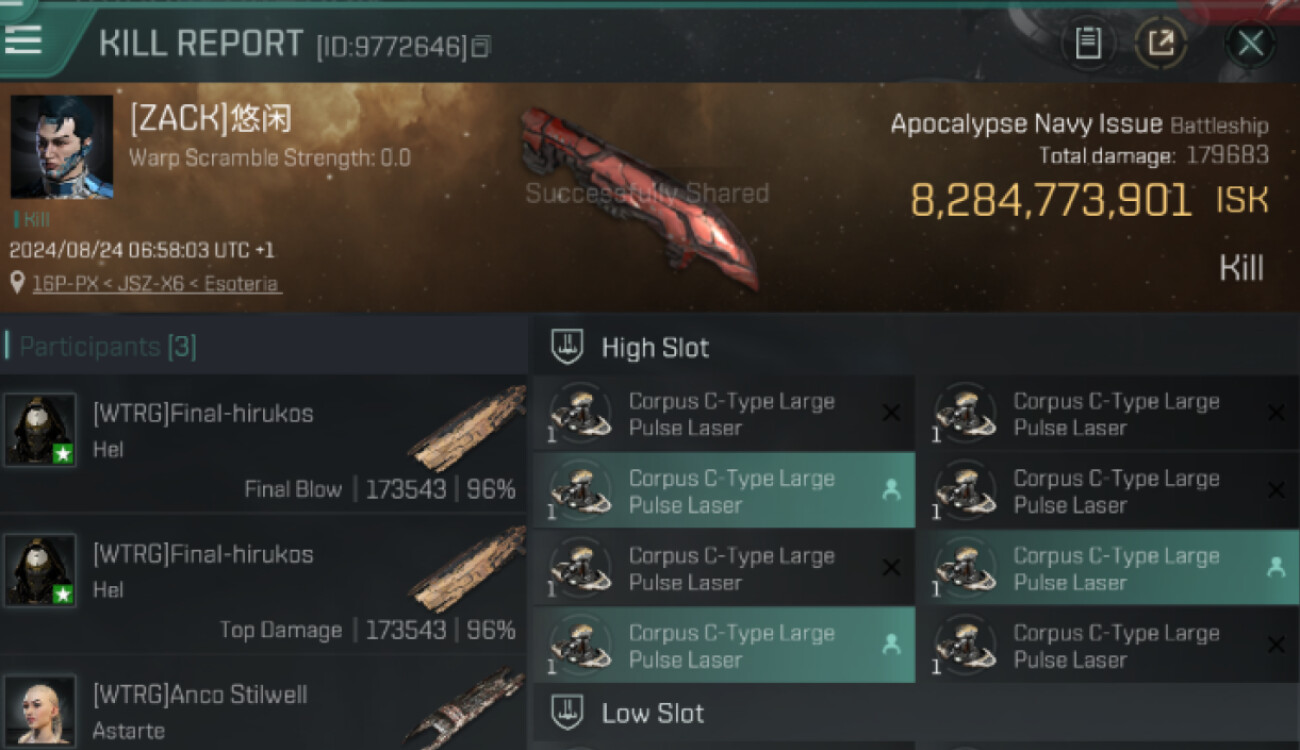Open the hamburger menu icon
The image size is (1300, 750).
tap(23, 39)
